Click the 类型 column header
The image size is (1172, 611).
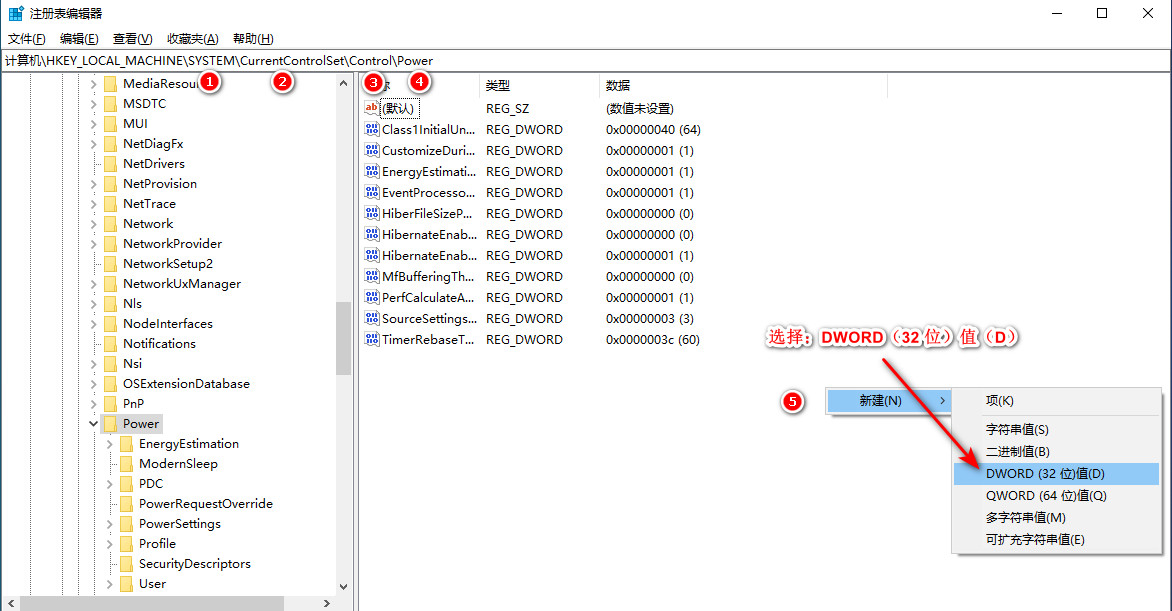pos(498,86)
